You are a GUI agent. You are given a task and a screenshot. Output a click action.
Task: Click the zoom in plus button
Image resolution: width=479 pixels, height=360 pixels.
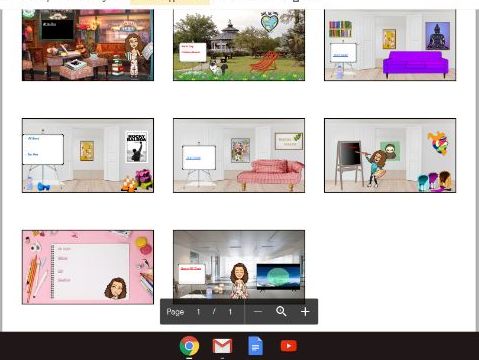point(305,312)
